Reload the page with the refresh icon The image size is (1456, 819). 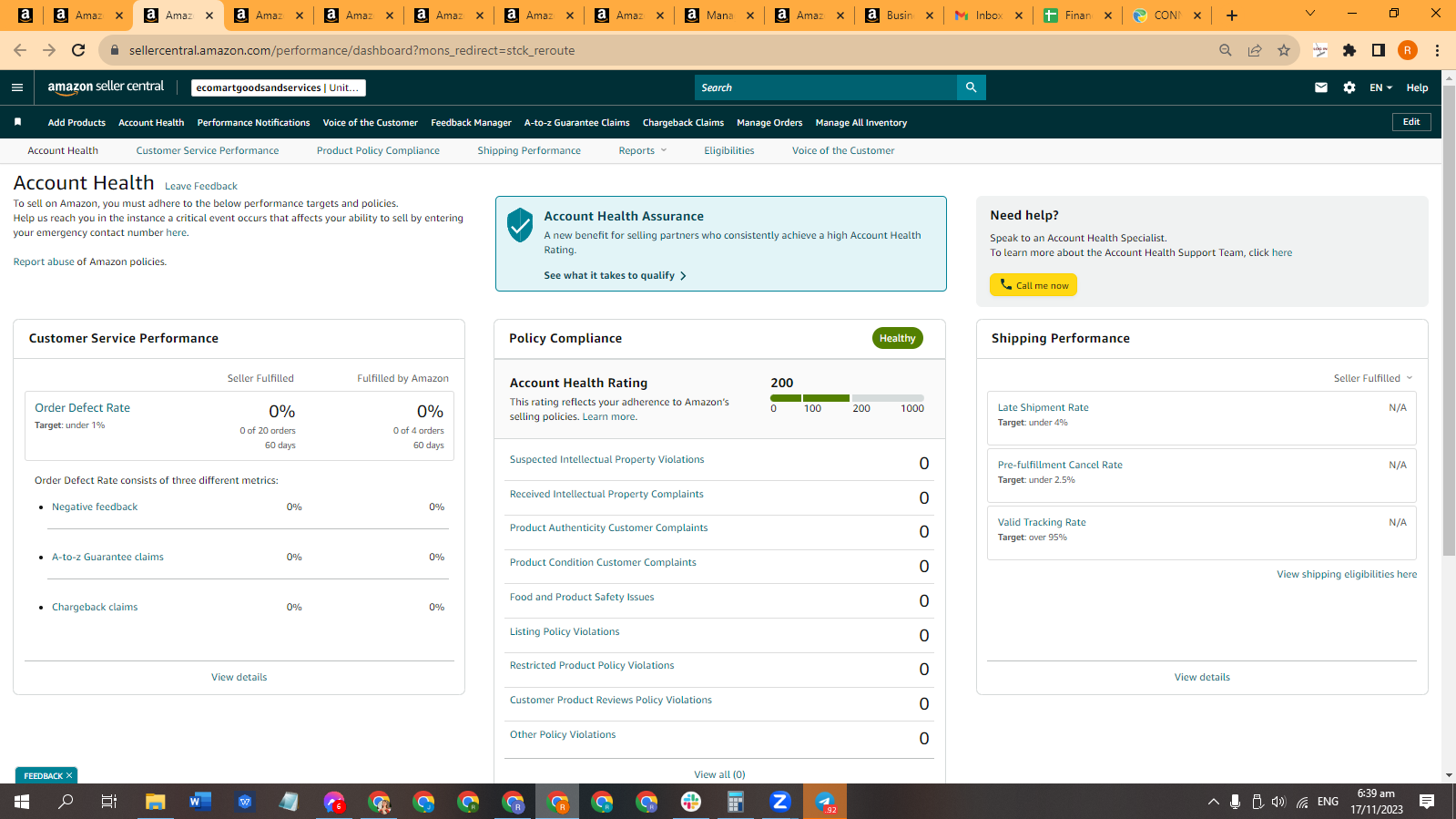click(x=78, y=50)
